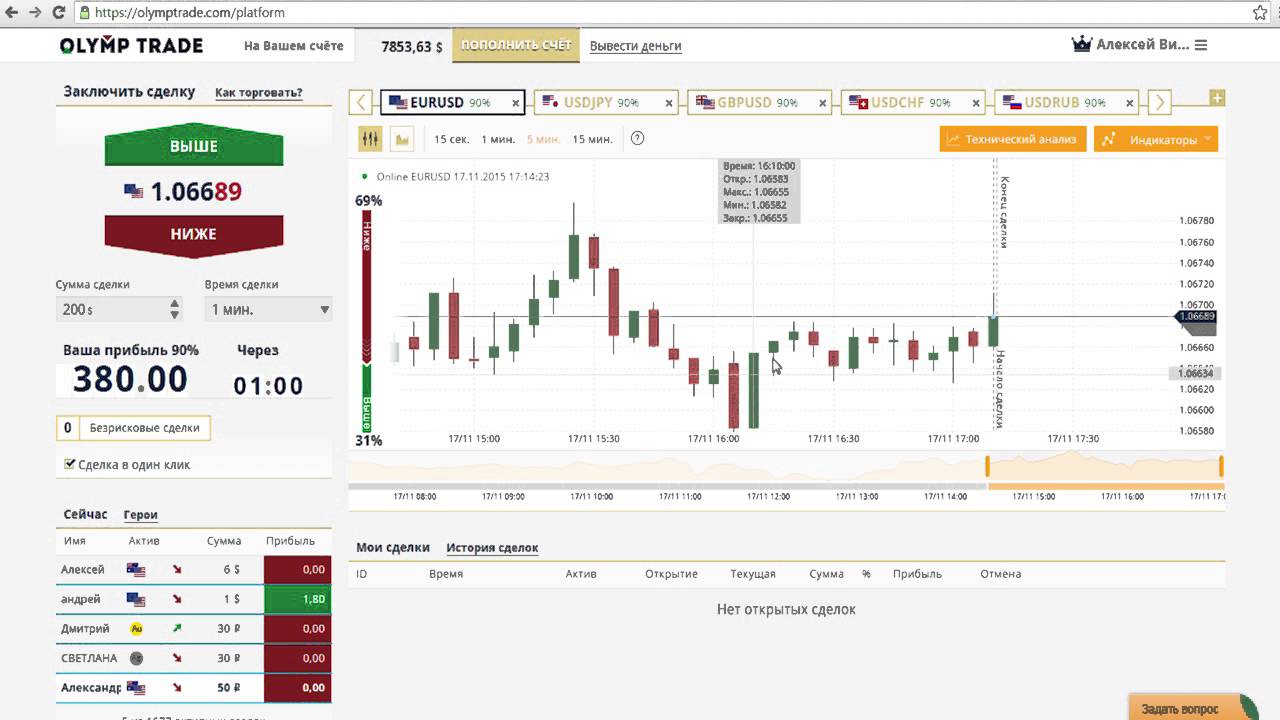
Task: Click Безрисковые сделки button
Action: 134,428
